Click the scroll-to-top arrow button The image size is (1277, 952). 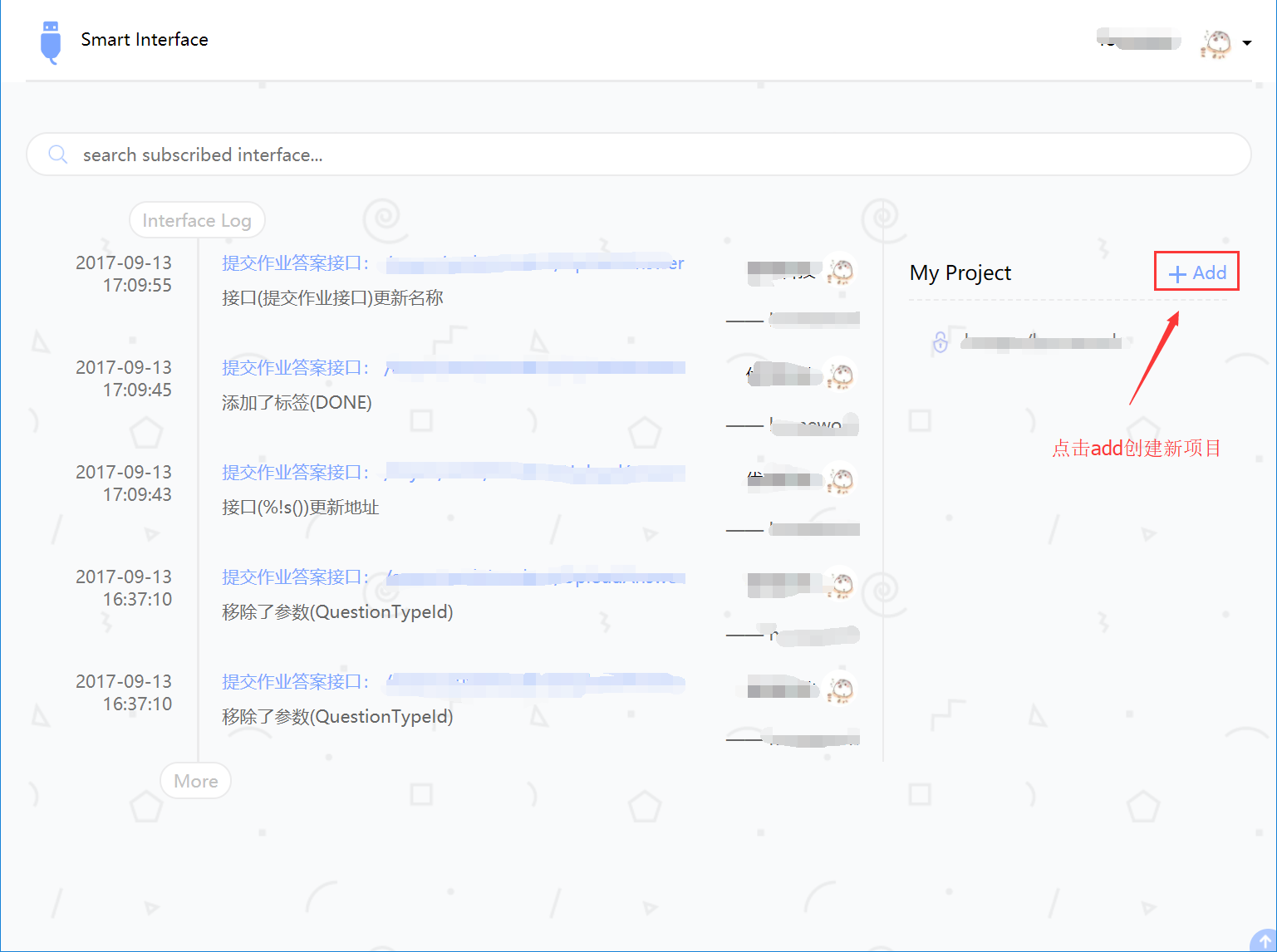(x=1264, y=940)
